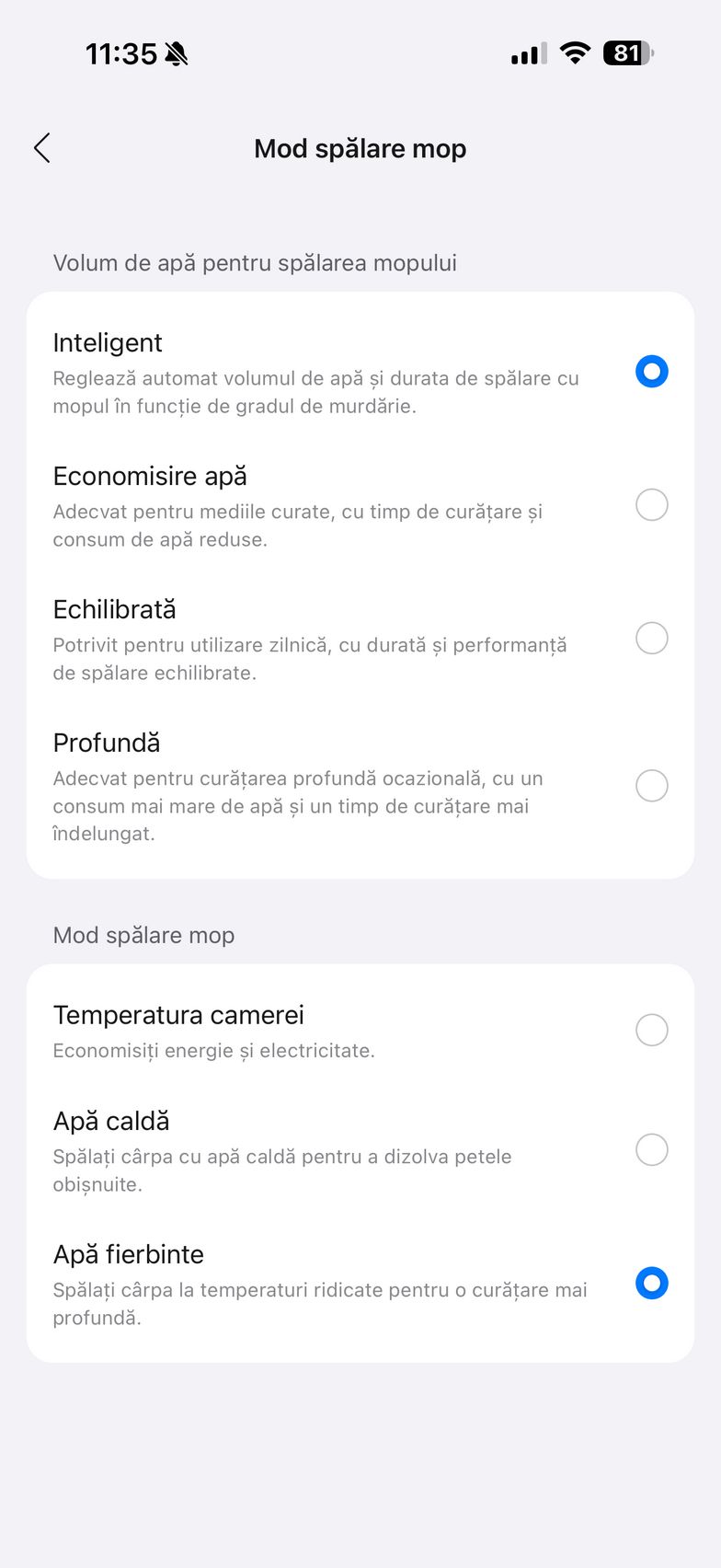Viewport: 721px width, 1568px height.
Task: Tap the Volum de apă section header
Action: click(255, 263)
